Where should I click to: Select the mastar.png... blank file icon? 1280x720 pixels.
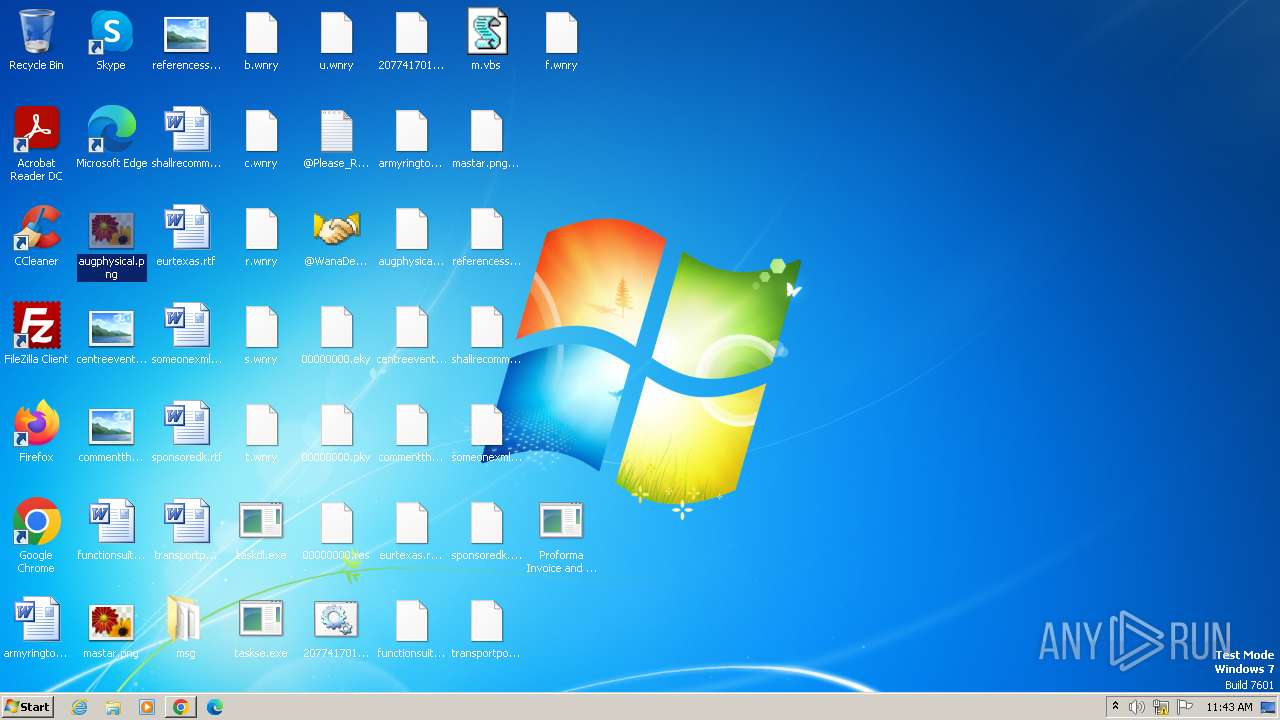coord(486,139)
